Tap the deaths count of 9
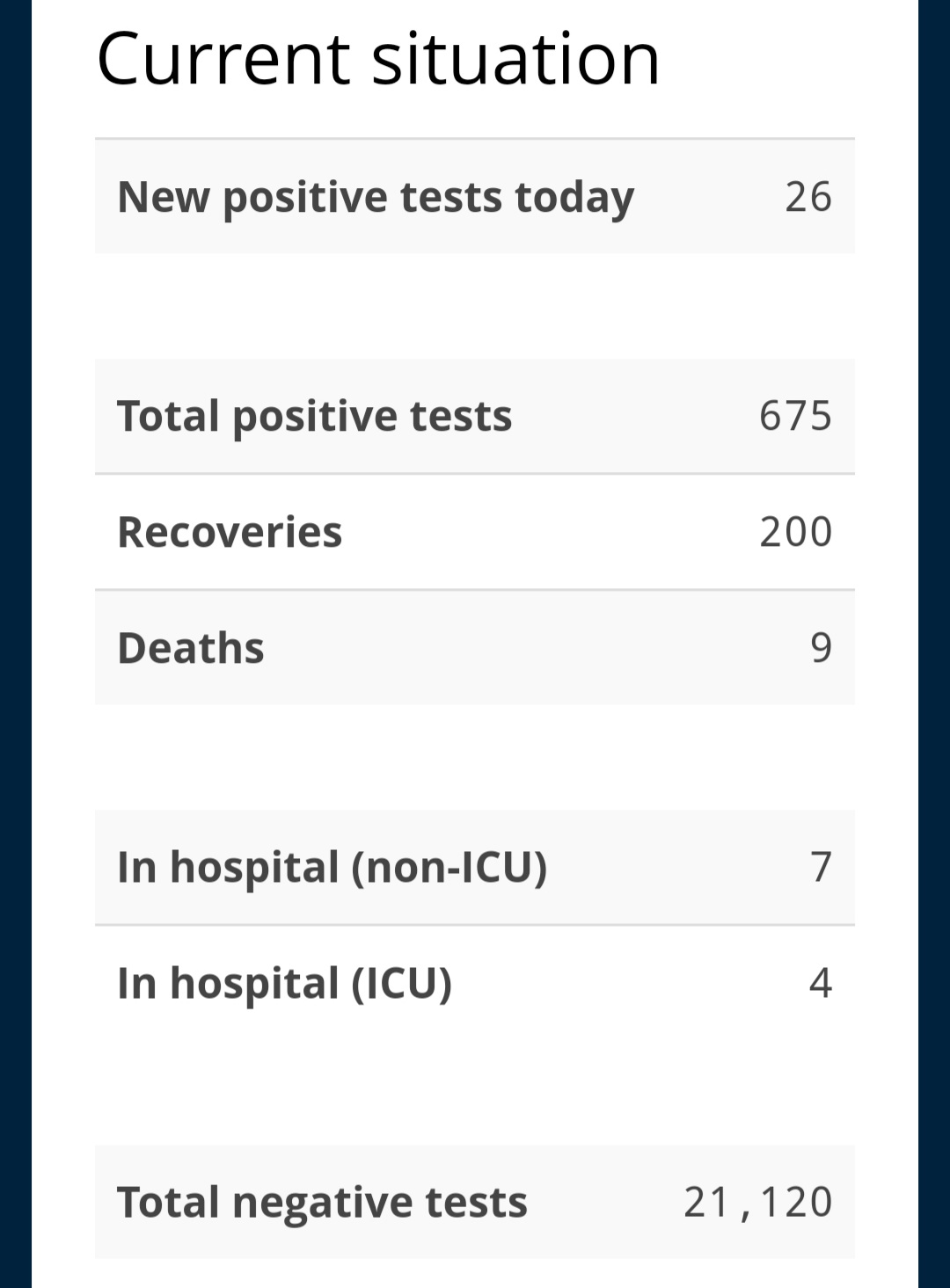This screenshot has height=1288, width=950. click(821, 648)
